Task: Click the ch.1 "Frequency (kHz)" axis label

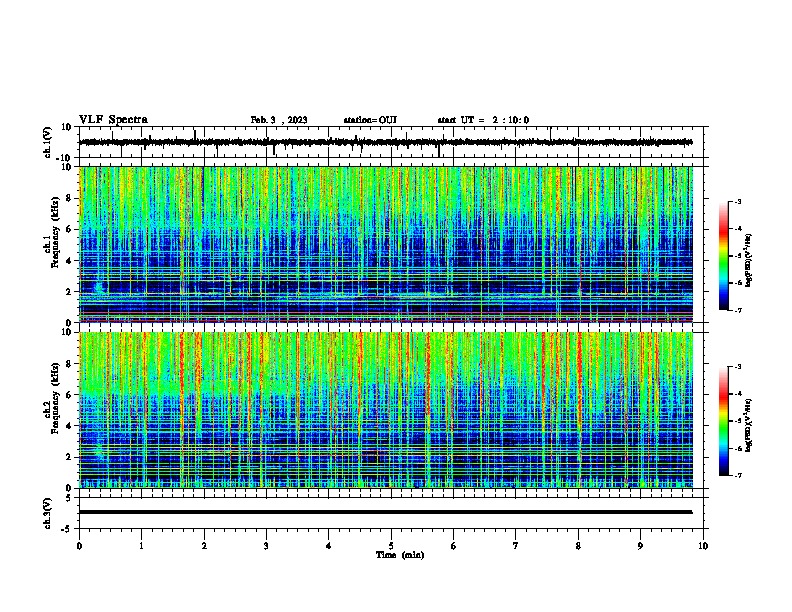Action: click(x=55, y=232)
